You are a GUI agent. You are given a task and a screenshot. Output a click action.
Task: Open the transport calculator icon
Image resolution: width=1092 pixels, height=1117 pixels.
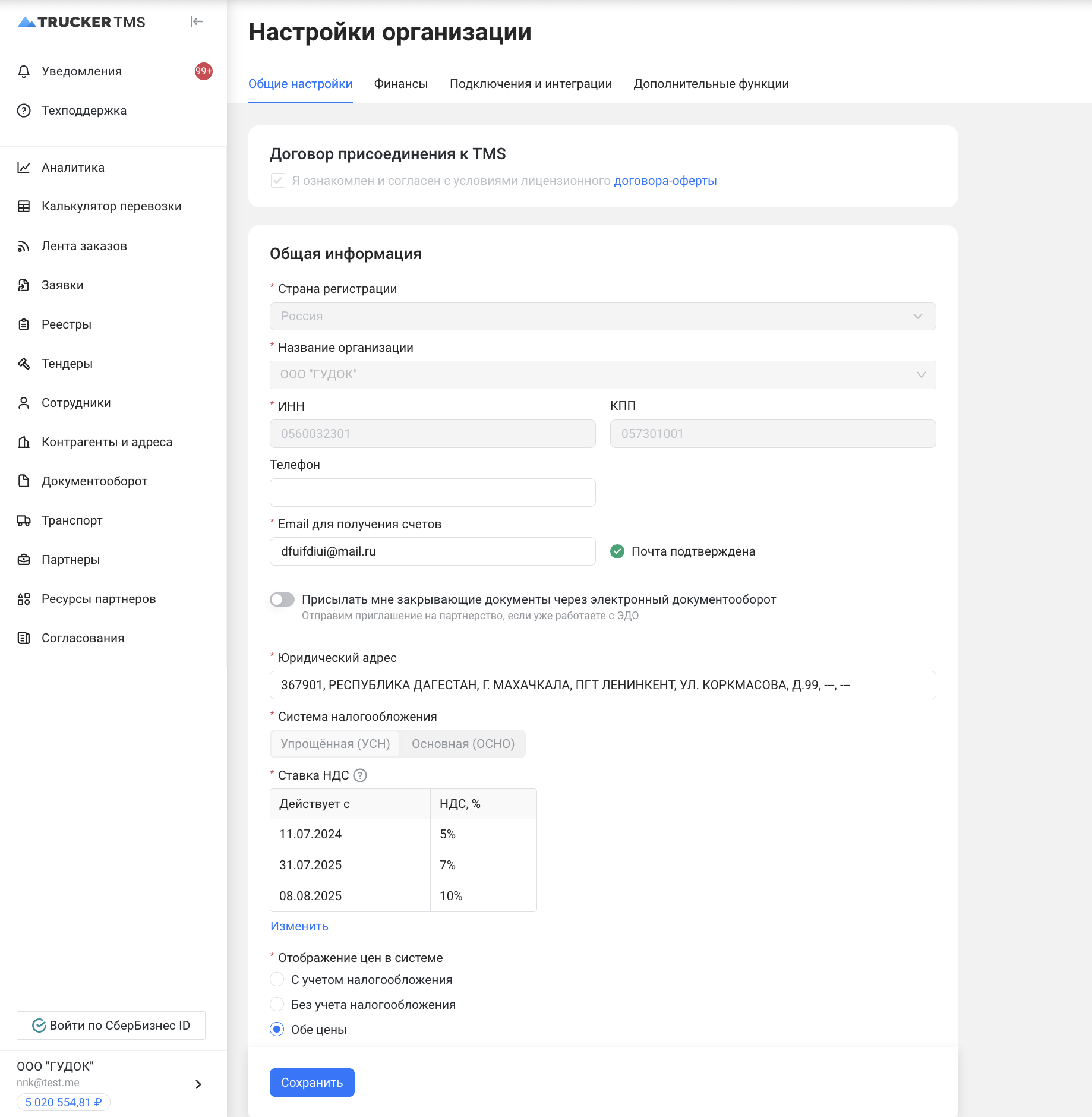pyautogui.click(x=24, y=207)
